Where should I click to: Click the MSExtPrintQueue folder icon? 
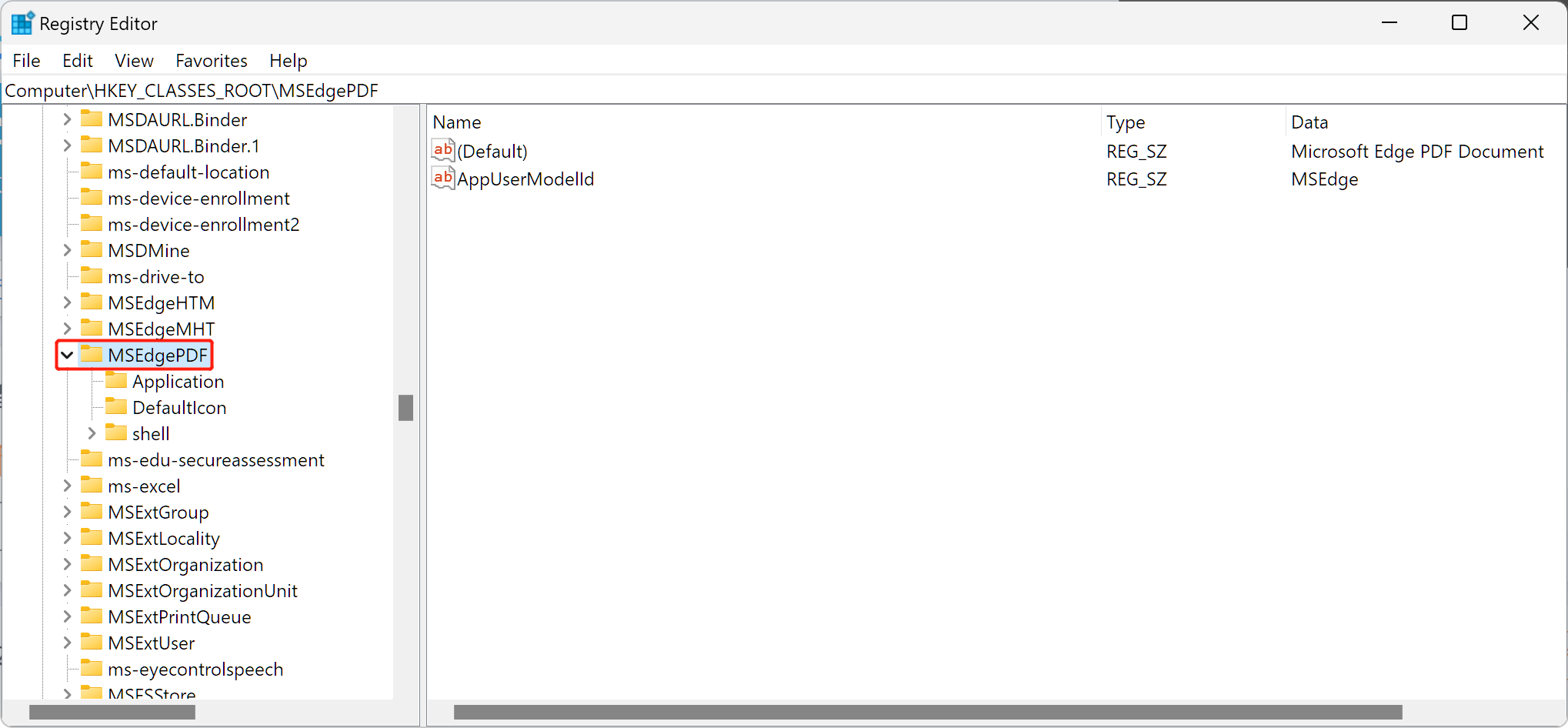pos(92,616)
